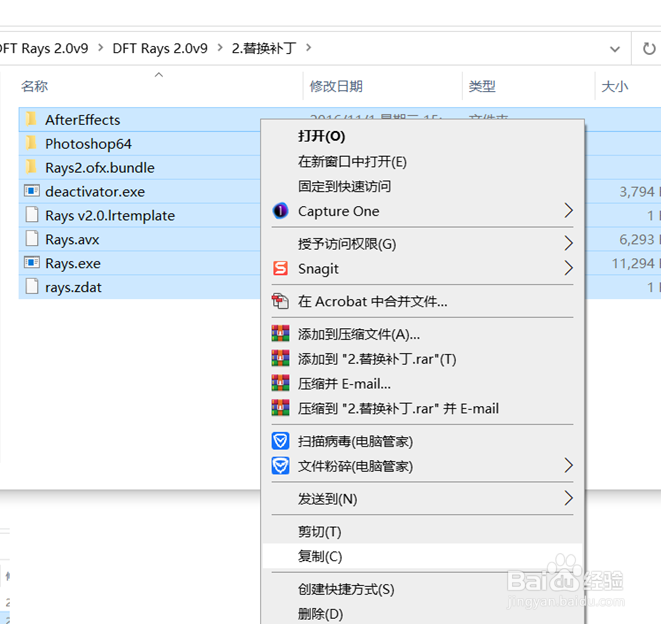Expand the Snagit submenu arrow
The image size is (661, 624).
[x=569, y=268]
